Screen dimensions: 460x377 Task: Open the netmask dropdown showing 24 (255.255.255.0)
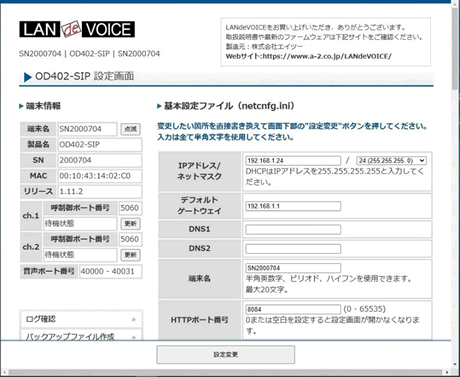click(x=391, y=161)
